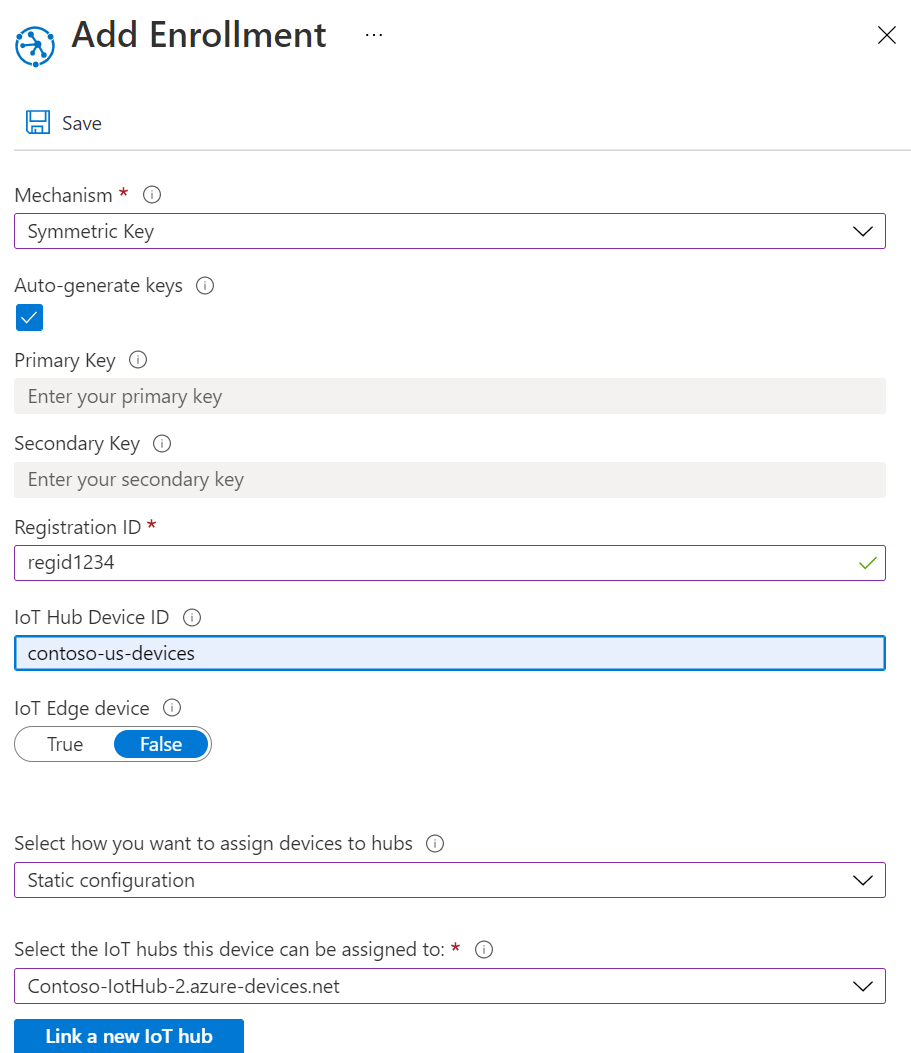Click Link a new IoT hub button
This screenshot has width=911, height=1053.
tap(129, 1036)
